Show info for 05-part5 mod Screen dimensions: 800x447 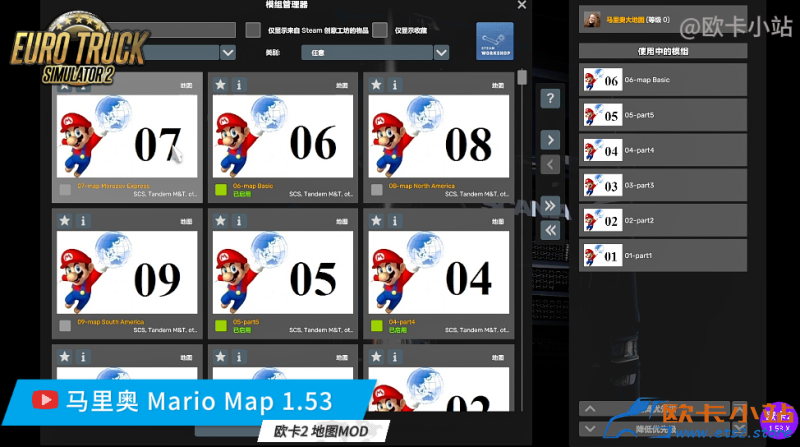pos(239,221)
